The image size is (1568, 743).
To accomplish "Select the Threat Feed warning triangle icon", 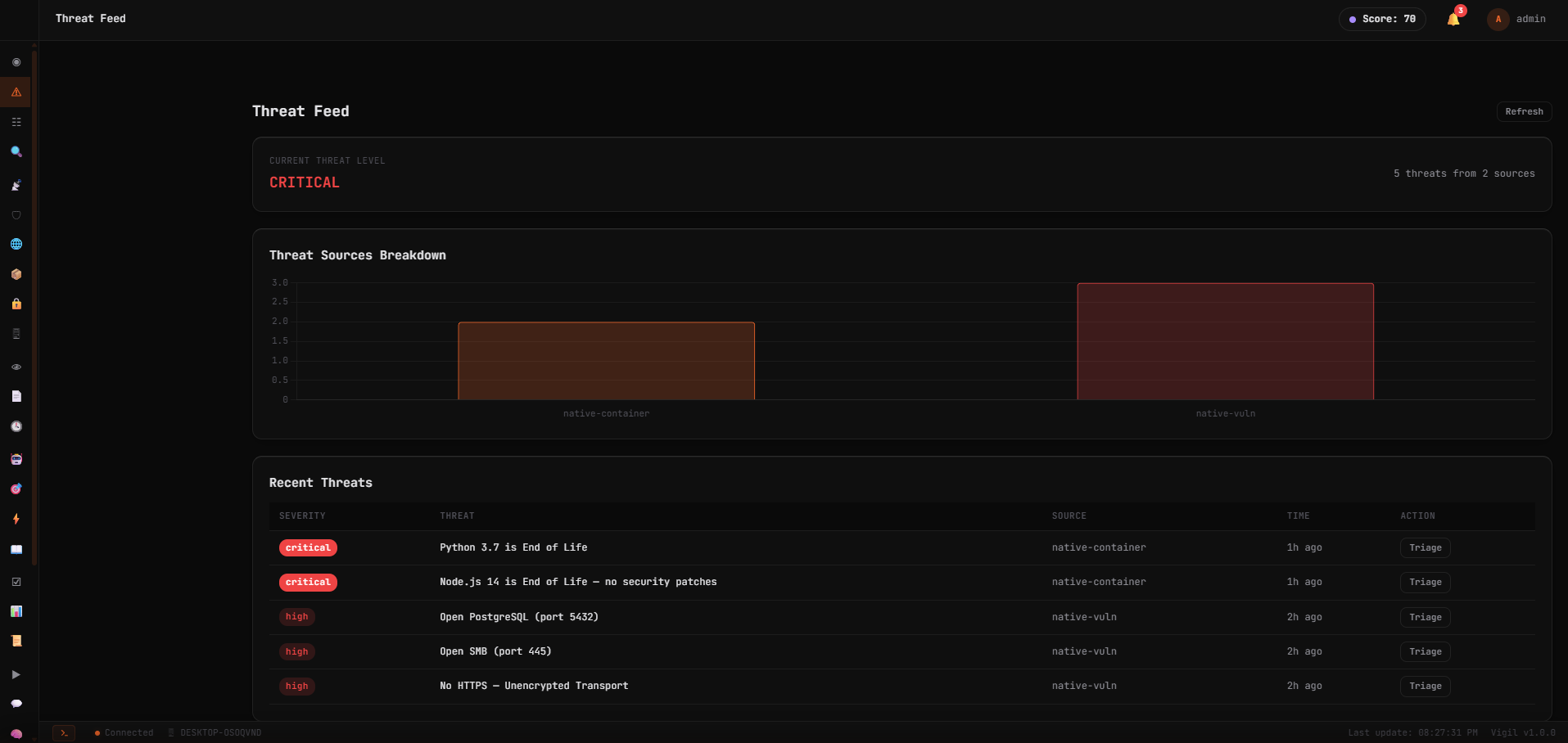I will [16, 92].
